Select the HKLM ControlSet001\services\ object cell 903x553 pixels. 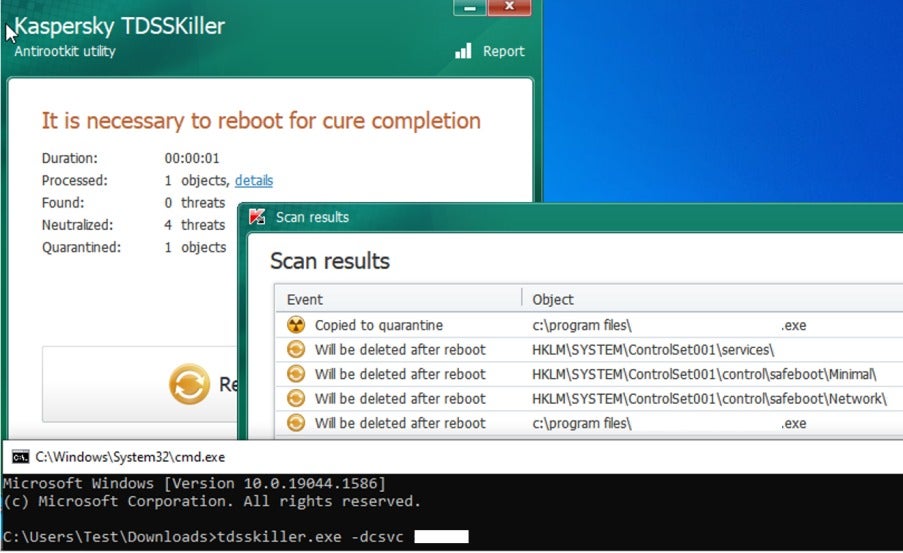(x=653, y=350)
